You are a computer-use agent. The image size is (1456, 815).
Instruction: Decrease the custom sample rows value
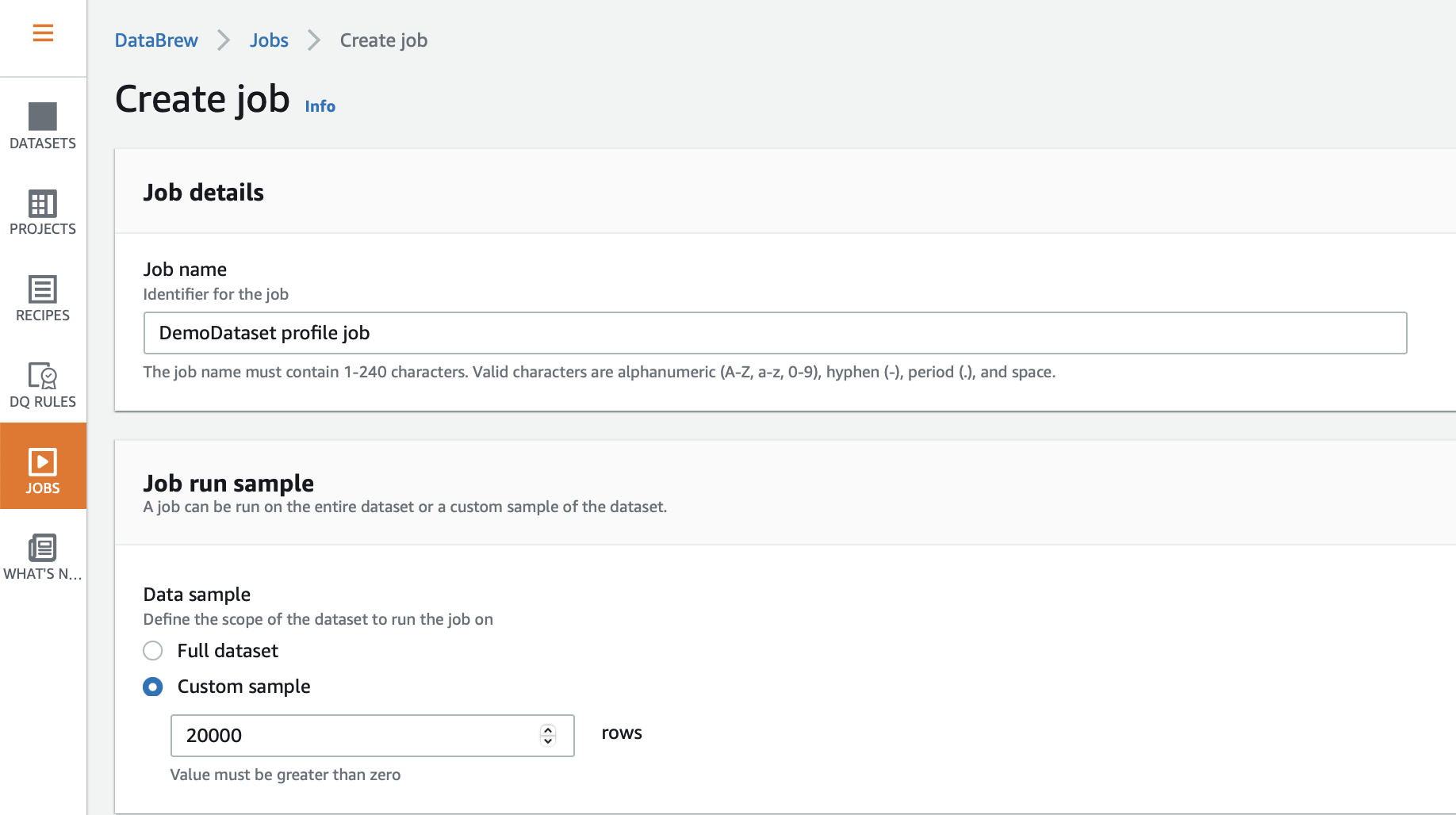click(x=548, y=741)
